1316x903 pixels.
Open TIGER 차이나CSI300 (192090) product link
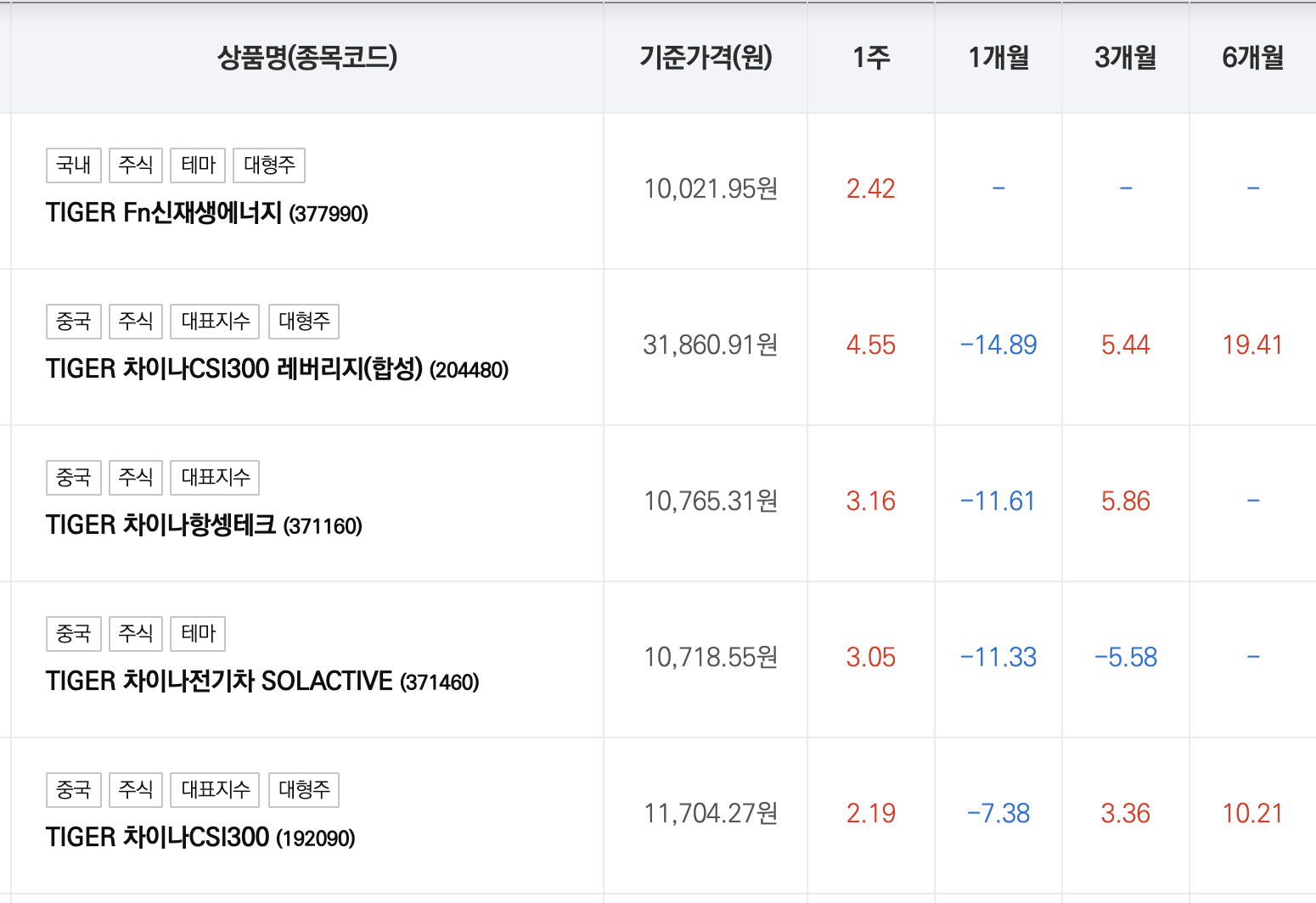[200, 837]
